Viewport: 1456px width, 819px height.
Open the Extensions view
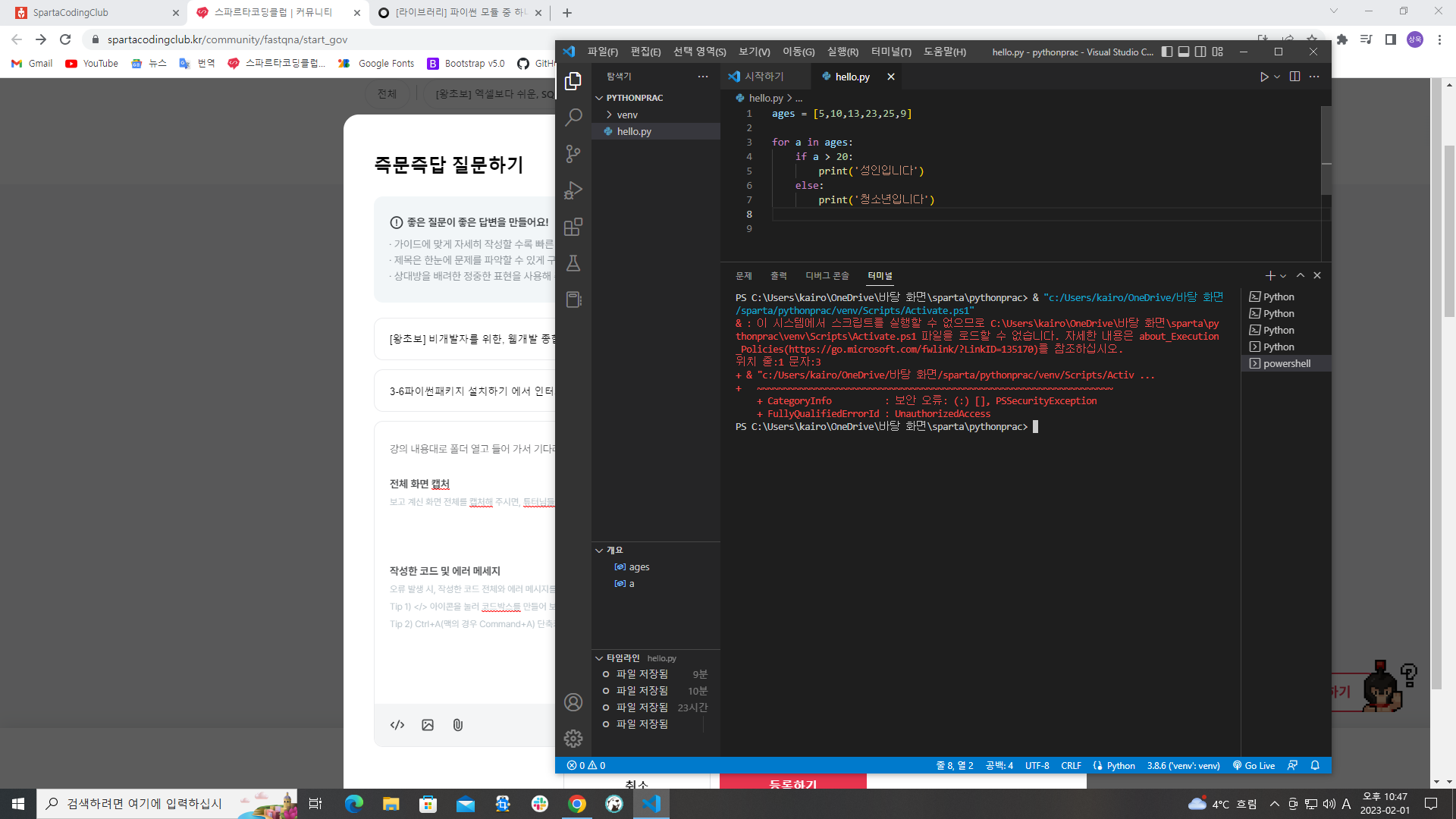(x=573, y=227)
